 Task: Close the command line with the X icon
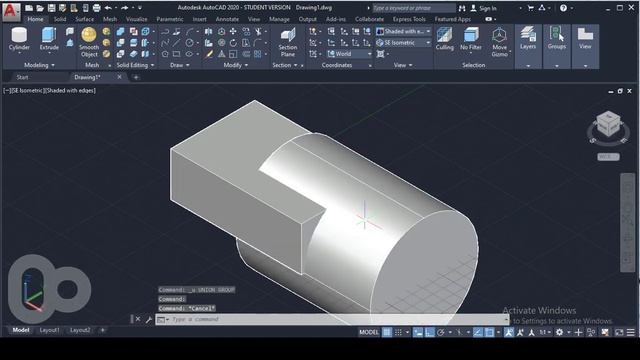tap(138, 319)
